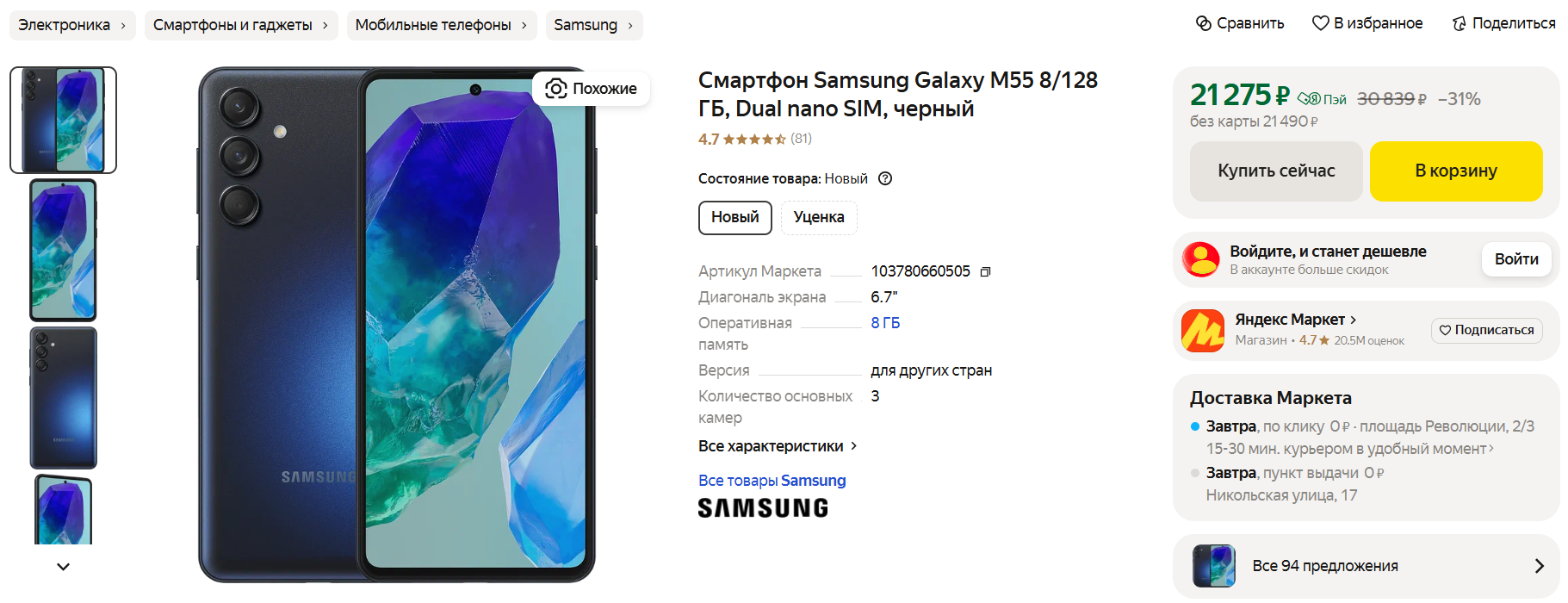This screenshot has width=1568, height=603.
Task: Expand thumbnail list with down chevron
Action: point(63,566)
